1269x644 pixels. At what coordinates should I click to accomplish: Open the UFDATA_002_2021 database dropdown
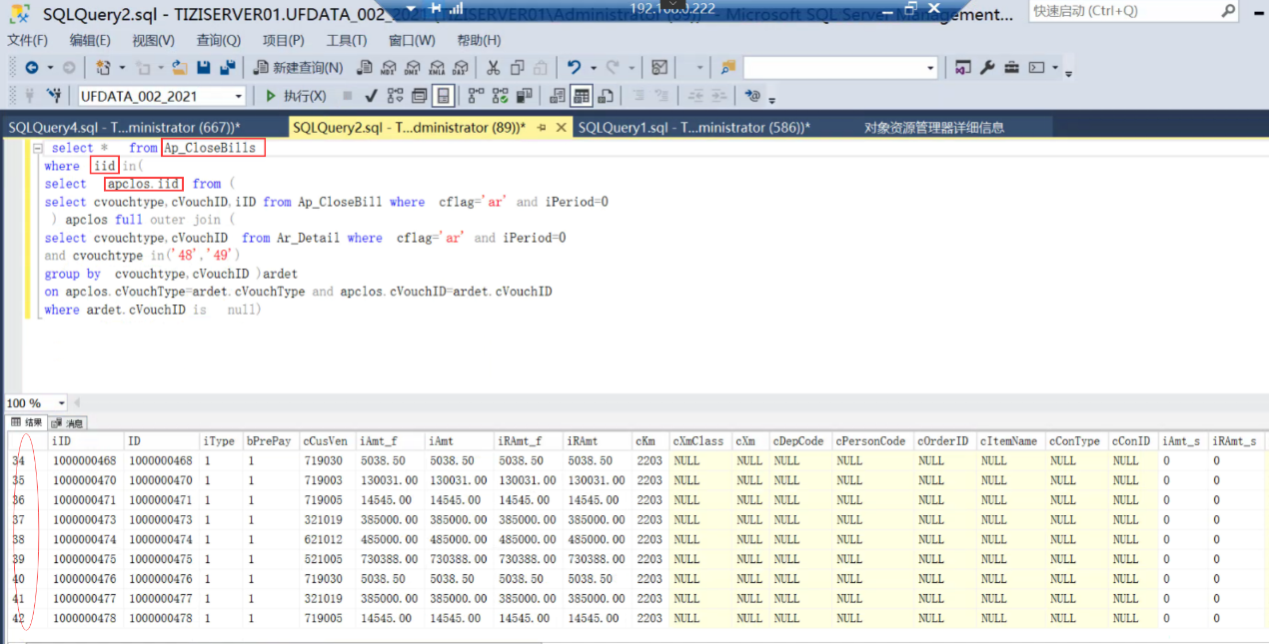pyautogui.click(x=238, y=96)
